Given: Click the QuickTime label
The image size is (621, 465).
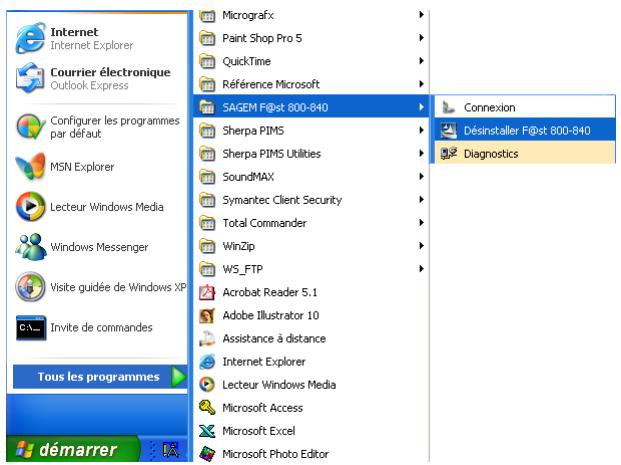Looking at the screenshot, I should click(x=247, y=61).
